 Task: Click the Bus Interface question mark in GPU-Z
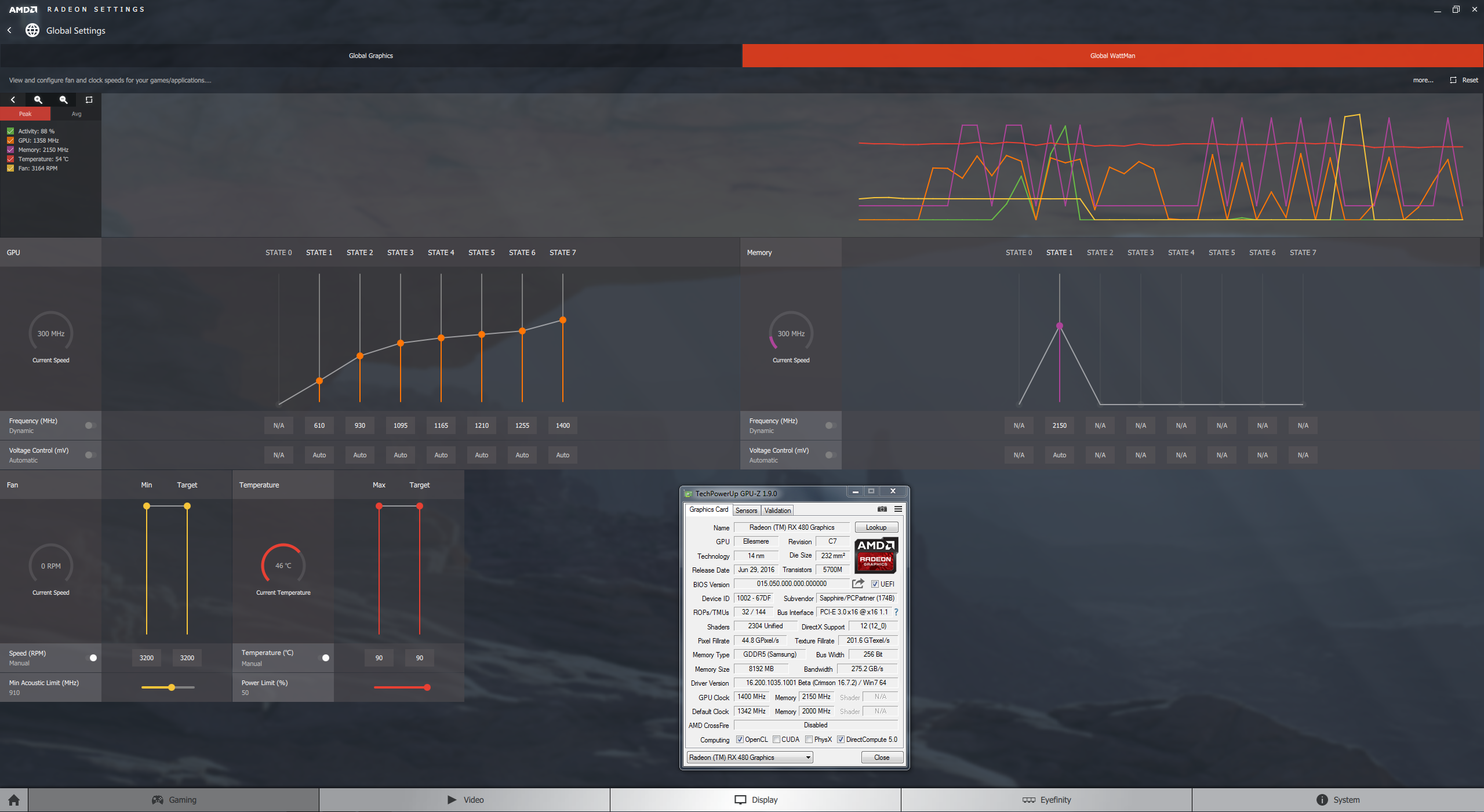pos(896,612)
